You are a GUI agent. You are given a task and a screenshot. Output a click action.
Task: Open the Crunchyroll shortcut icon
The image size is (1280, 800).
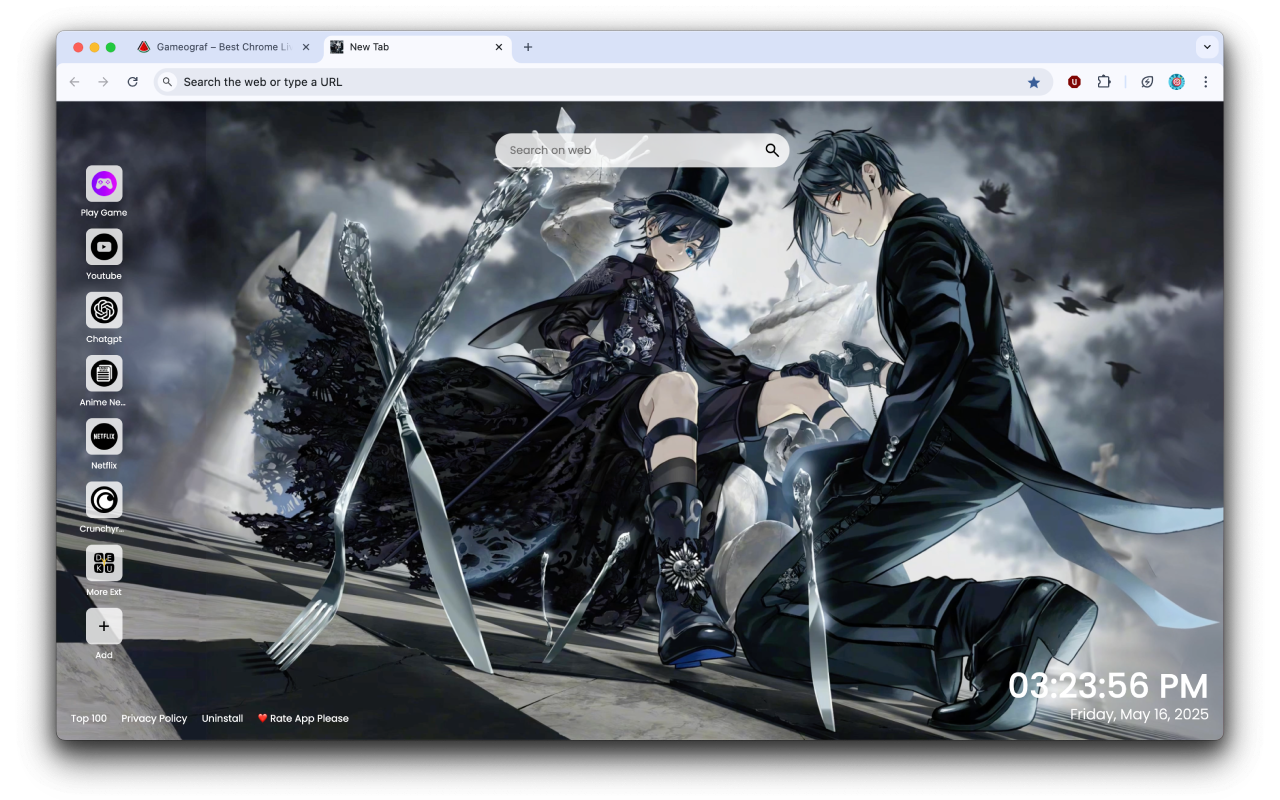pyautogui.click(x=104, y=499)
